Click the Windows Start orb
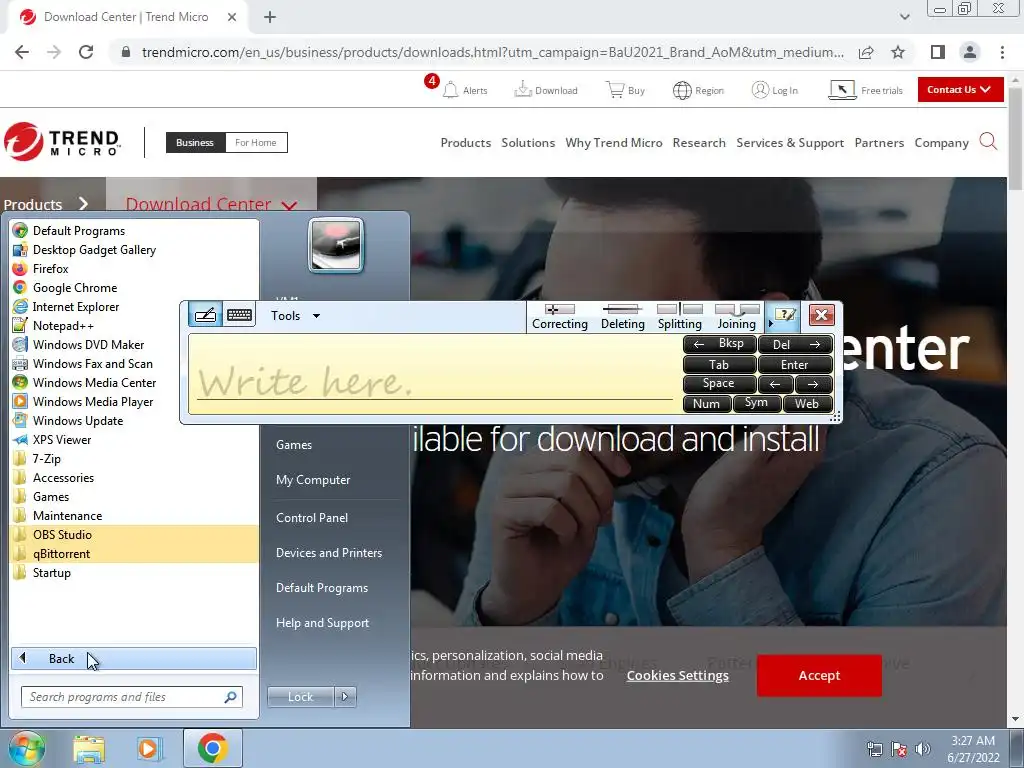 point(27,748)
